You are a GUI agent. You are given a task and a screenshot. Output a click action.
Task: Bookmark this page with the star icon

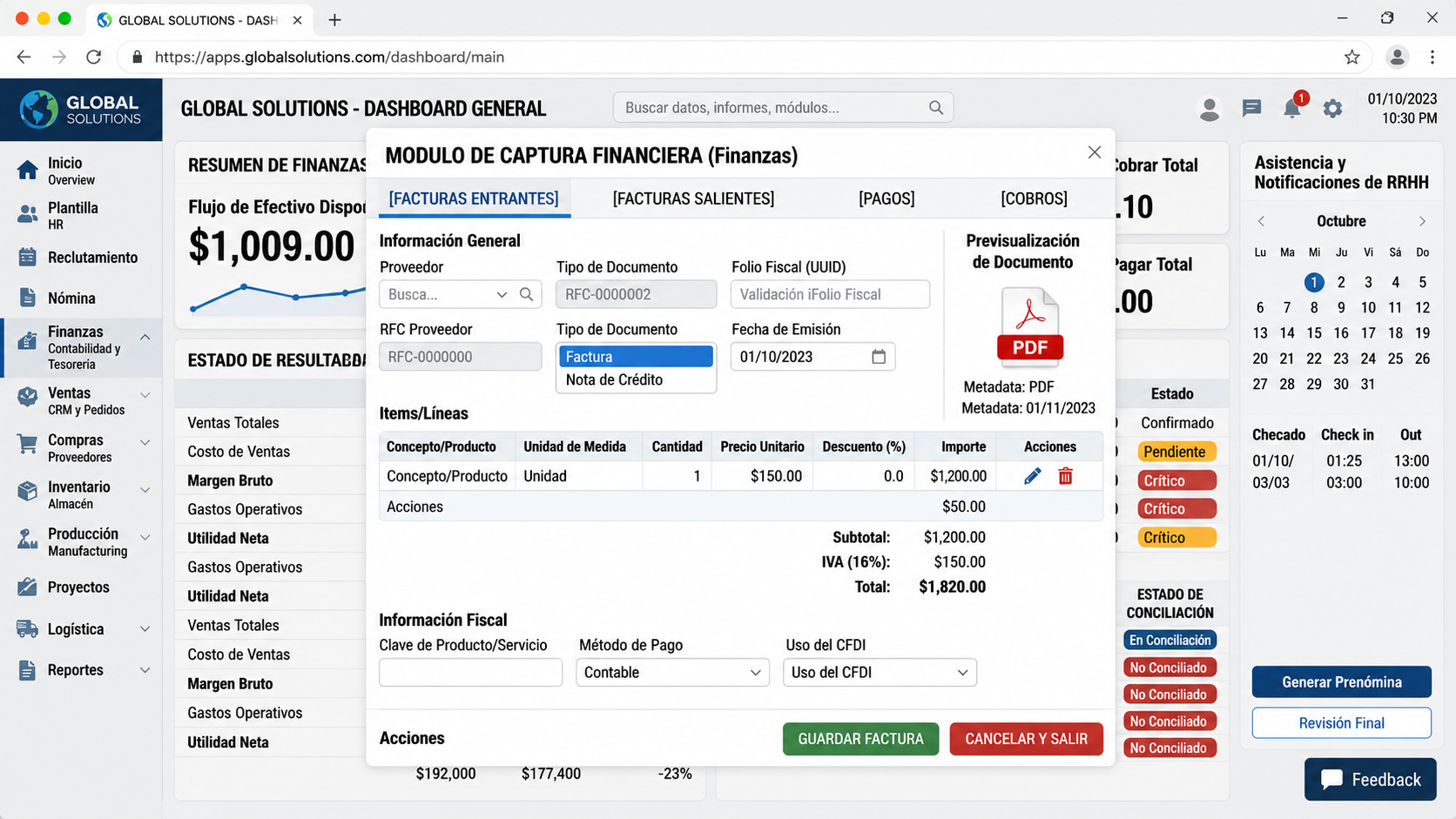pyautogui.click(x=1352, y=57)
